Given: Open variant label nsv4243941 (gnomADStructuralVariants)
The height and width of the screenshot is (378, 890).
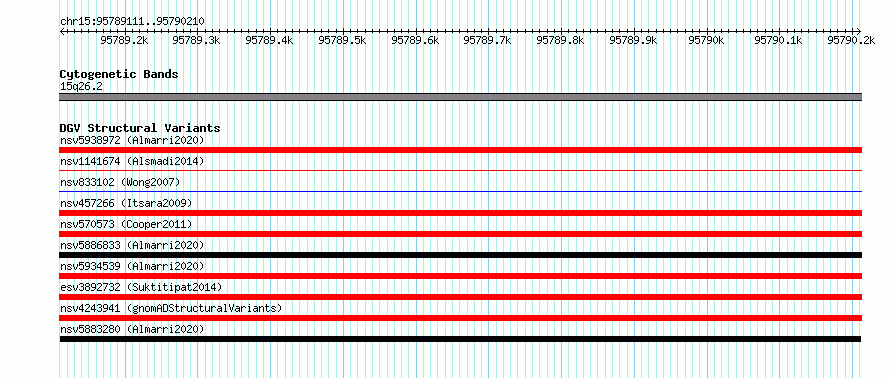Looking at the screenshot, I should (x=171, y=308).
